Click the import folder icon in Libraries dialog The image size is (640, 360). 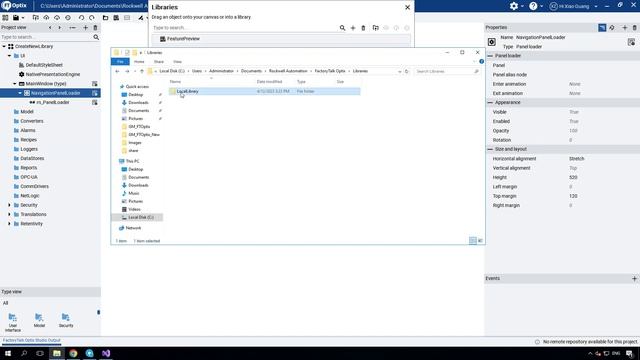[376, 28]
